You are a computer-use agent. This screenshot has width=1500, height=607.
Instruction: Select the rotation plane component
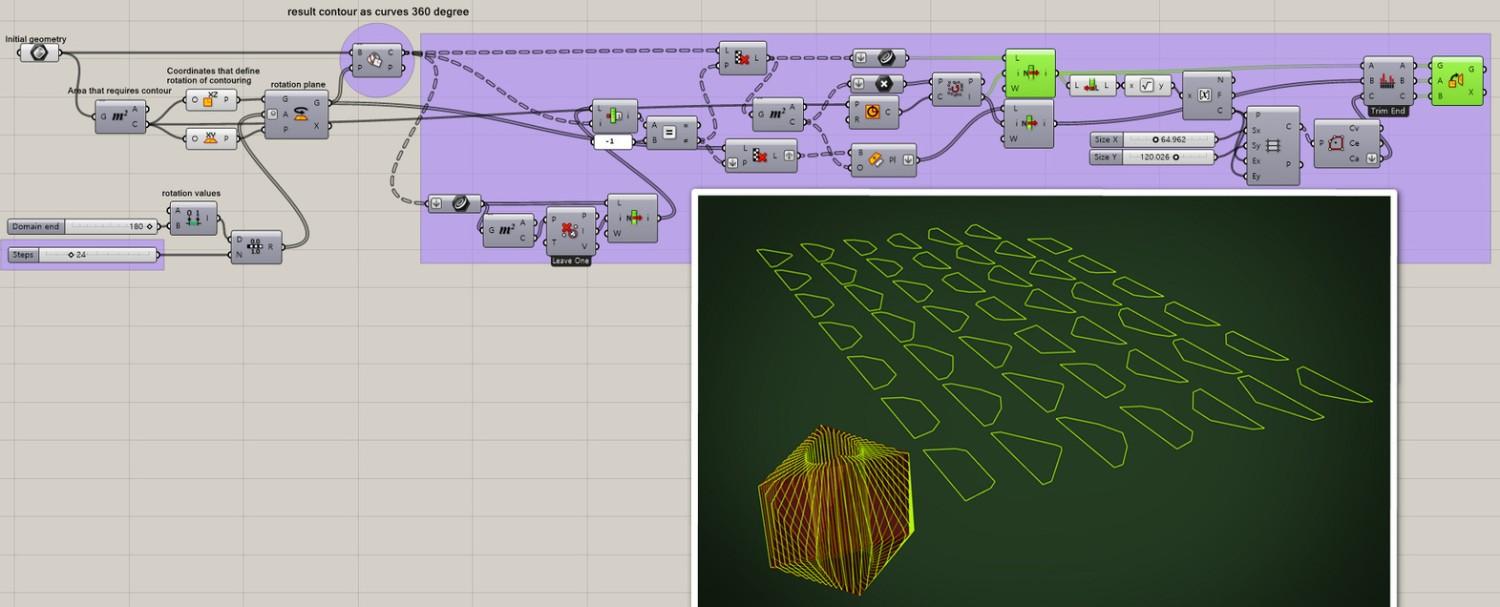coord(297,115)
